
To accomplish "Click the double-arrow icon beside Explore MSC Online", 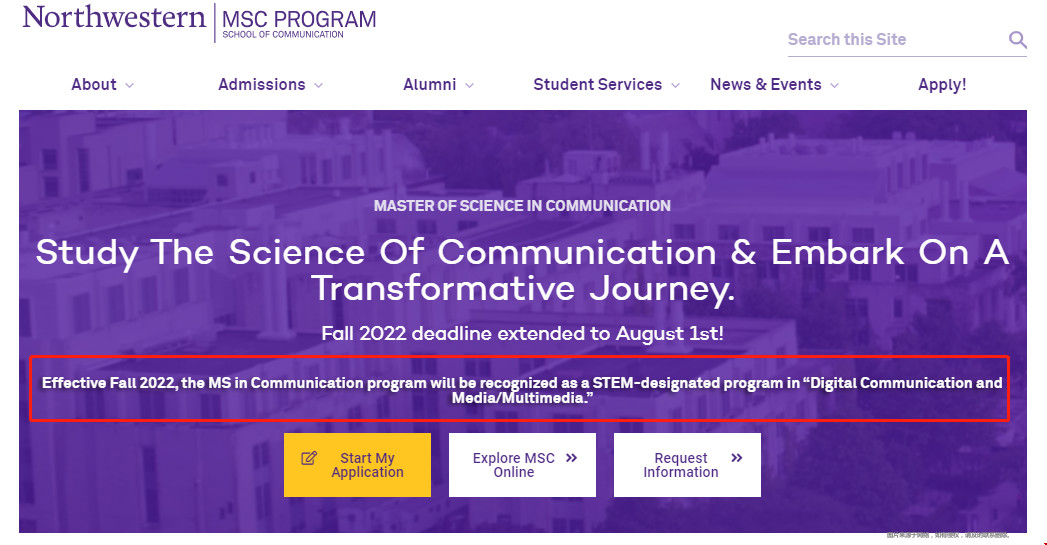I will coord(571,458).
